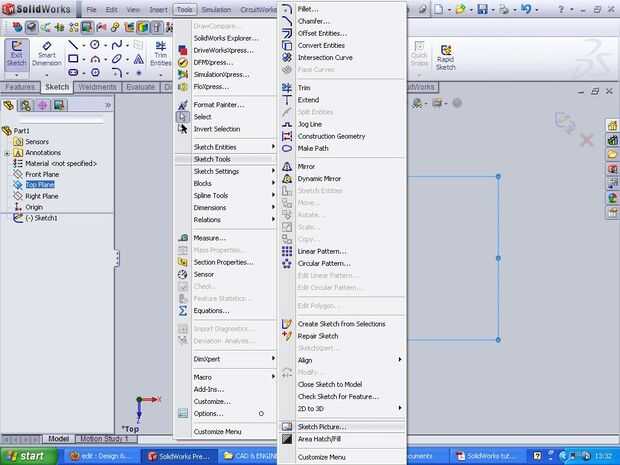Select the Line sketch tool

(73, 45)
